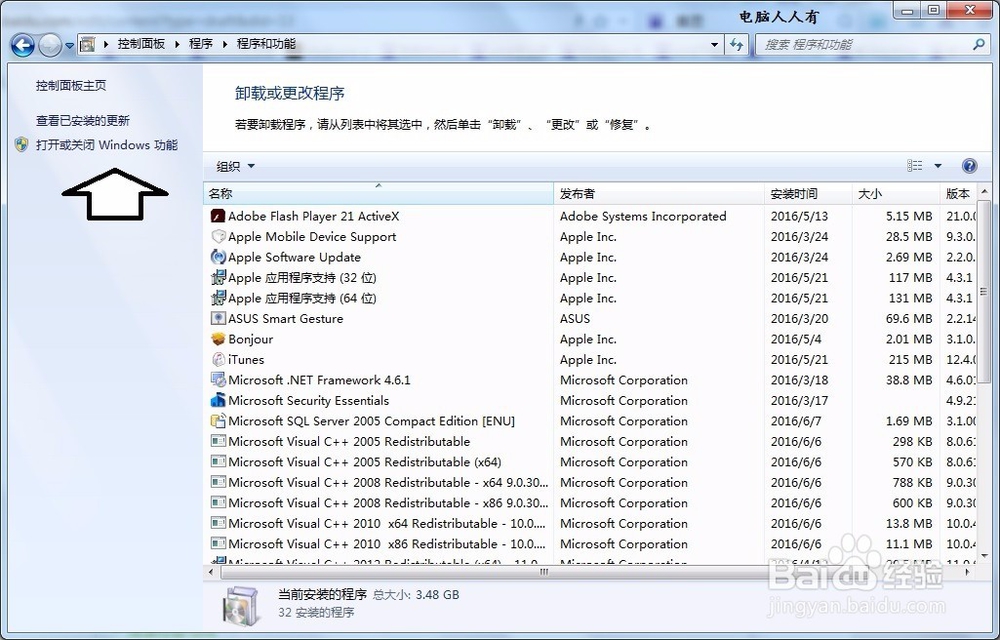Click 控制面板 in the breadcrumb path
The height and width of the screenshot is (640, 1000).
142,44
